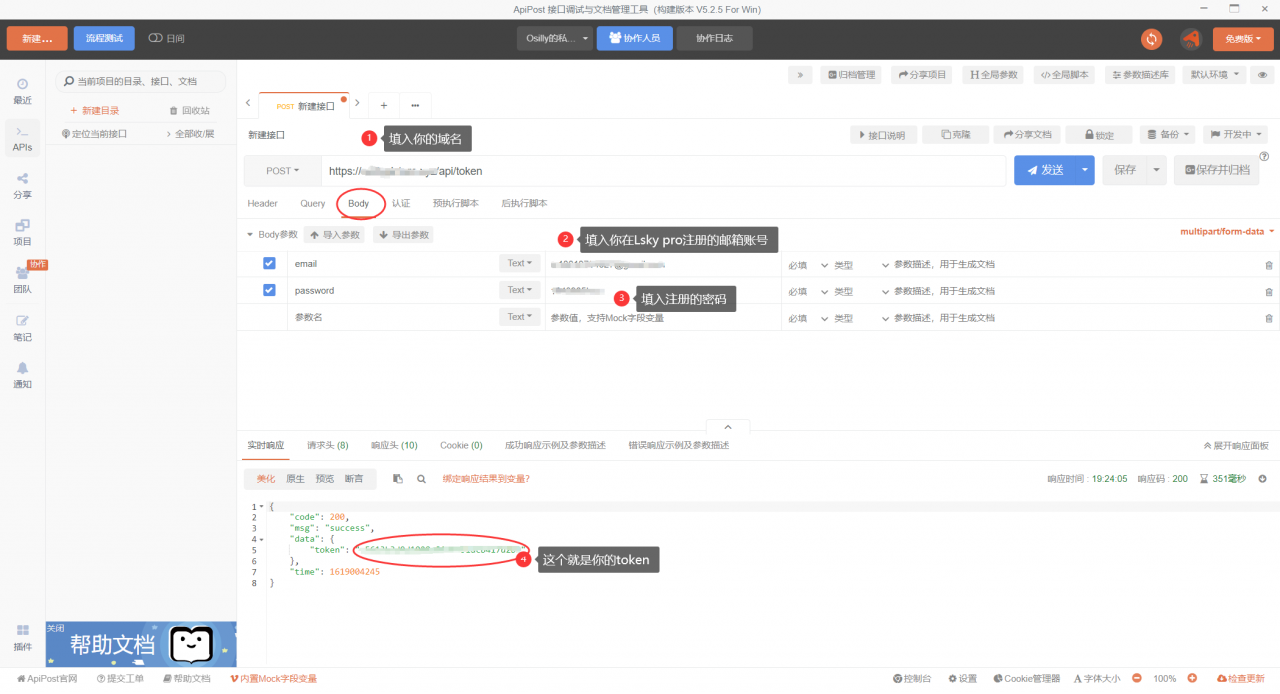Click 绑定响应结果到变量 link
1280x694 pixels.
point(486,479)
